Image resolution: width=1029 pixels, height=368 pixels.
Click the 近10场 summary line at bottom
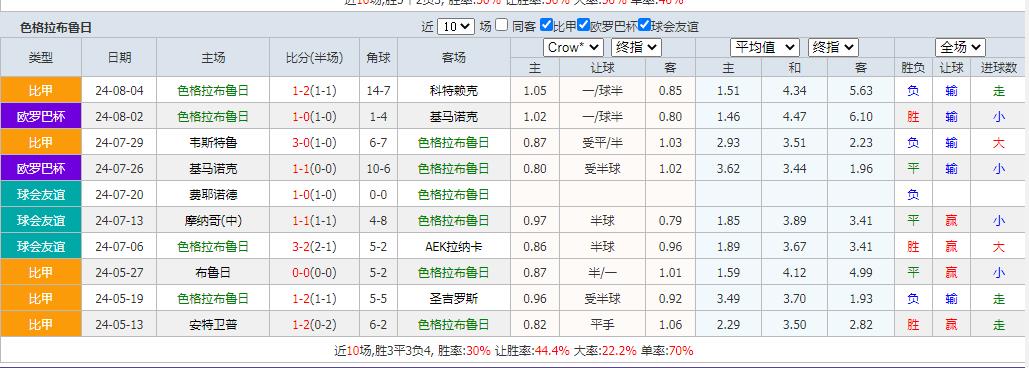(x=514, y=350)
